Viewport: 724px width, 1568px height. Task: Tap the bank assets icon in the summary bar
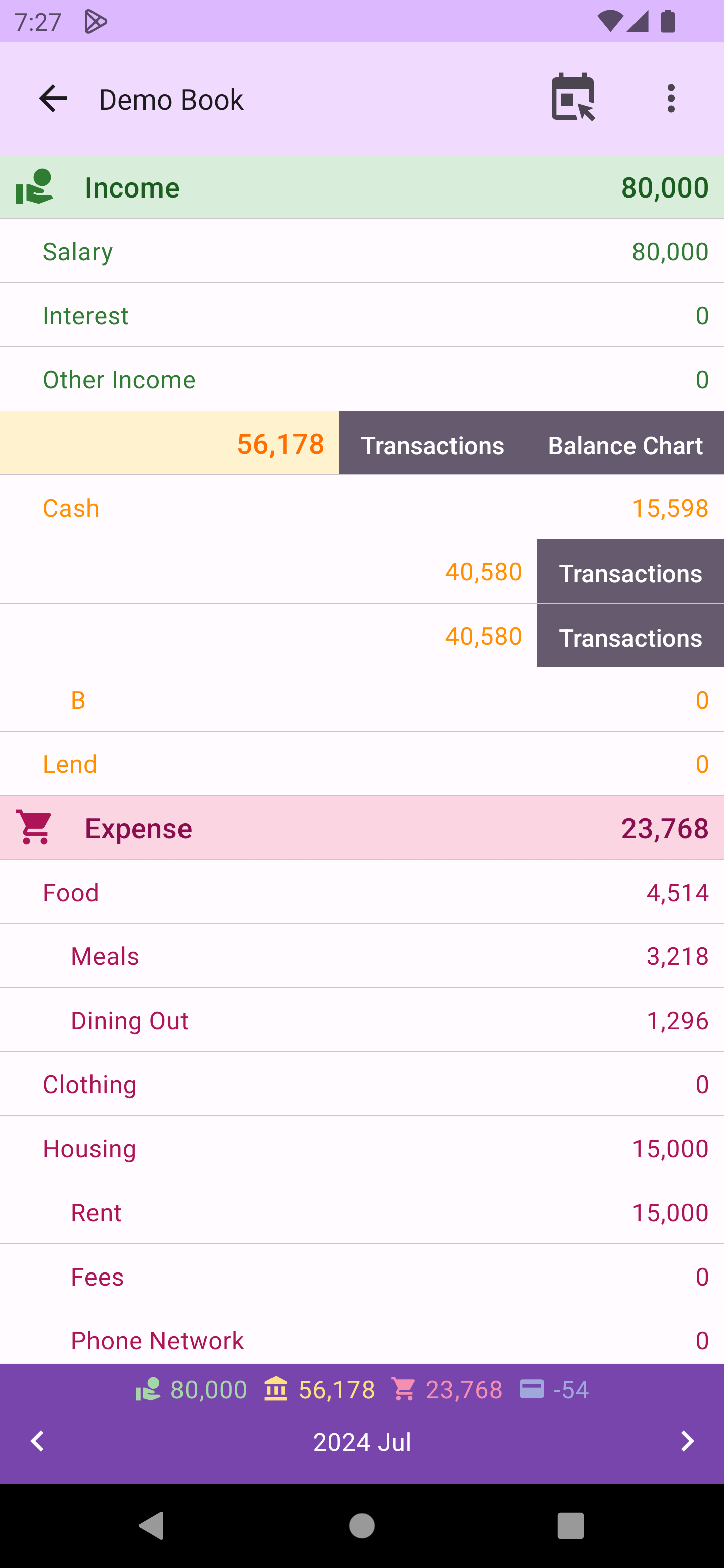point(276,1389)
